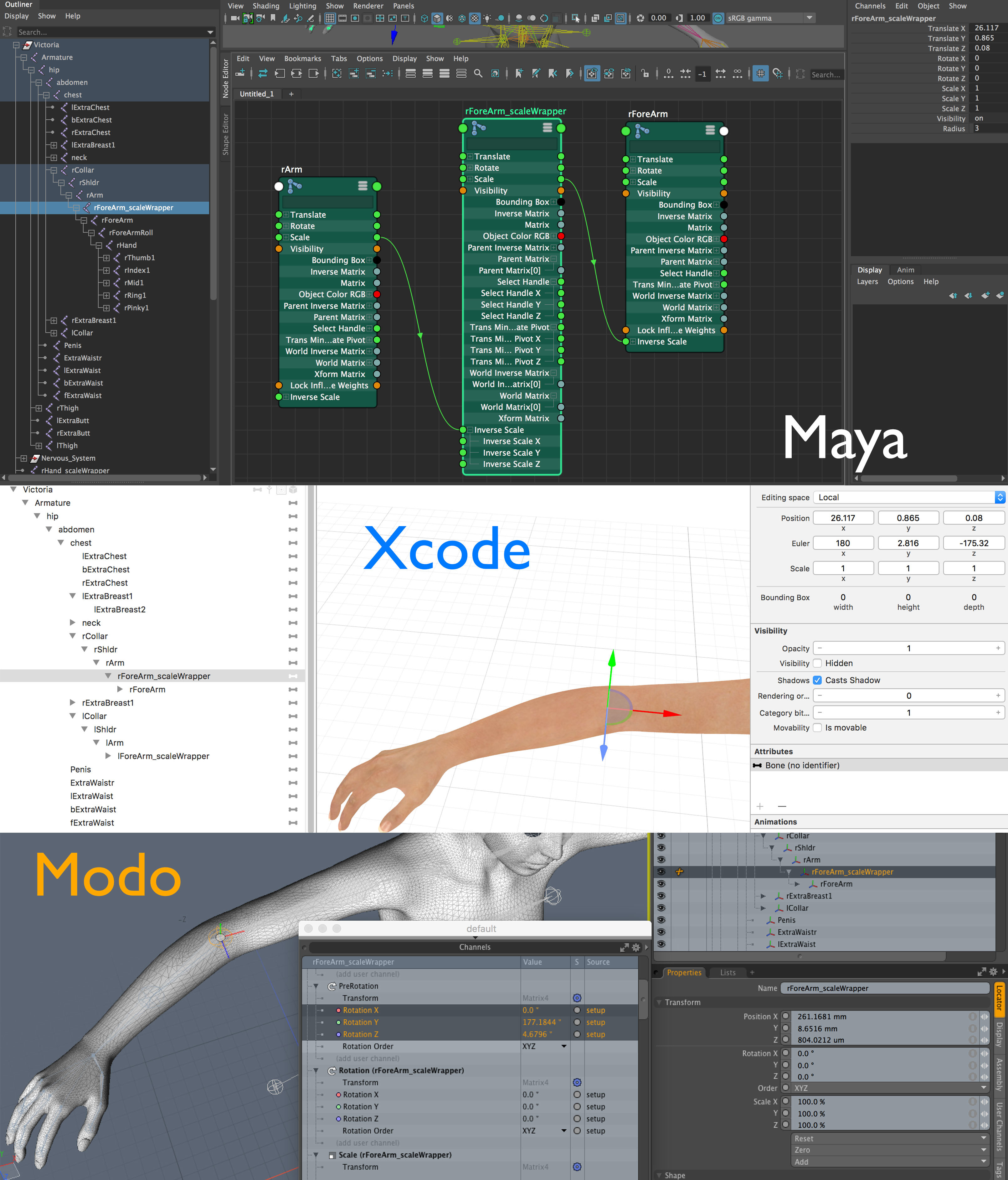Toggle eye visibility for rForeArm_scaleWrapper in Modo
Screen dimensions: 1008x1180
click(x=661, y=872)
